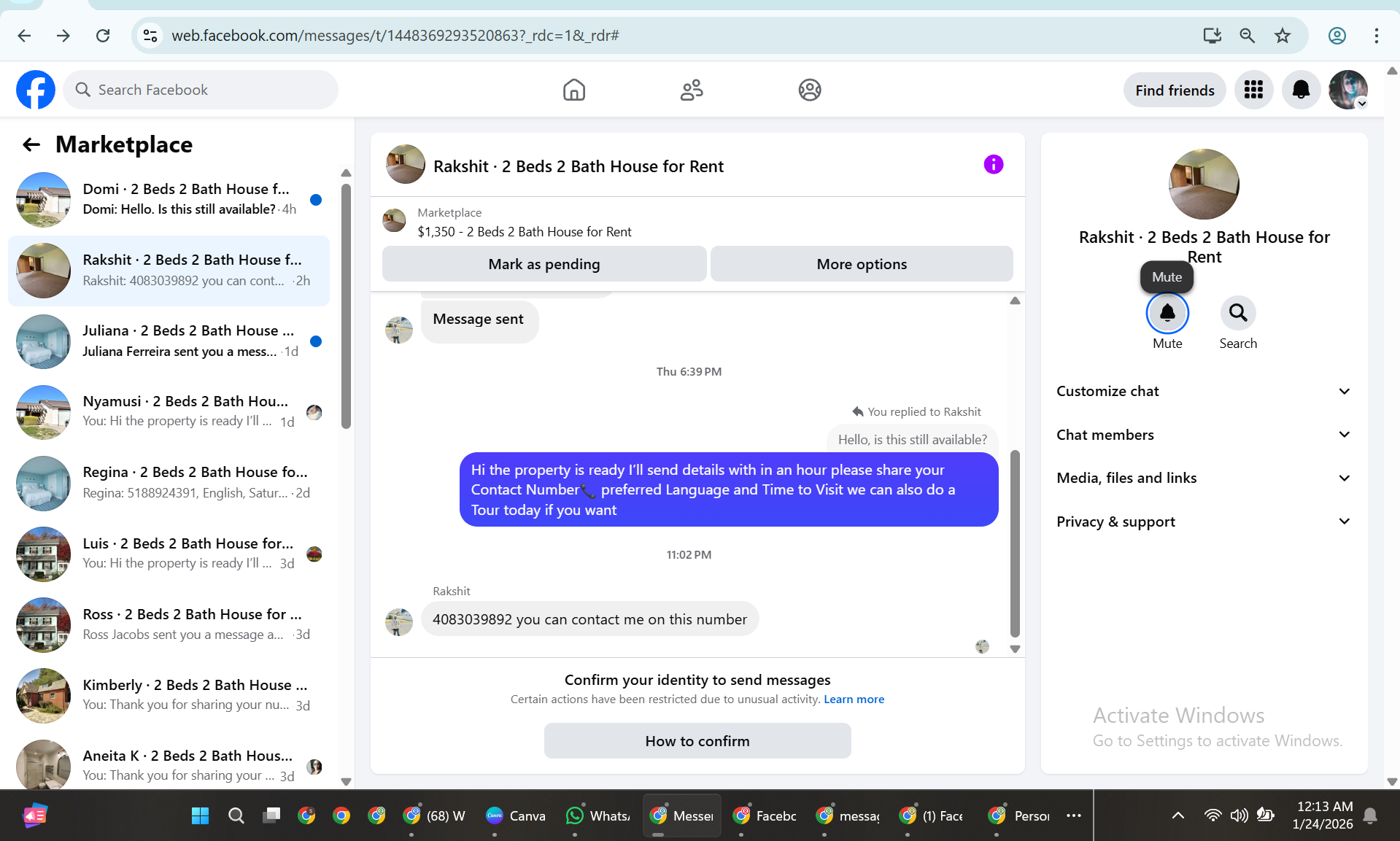Click Mark as pending button

point(544,264)
